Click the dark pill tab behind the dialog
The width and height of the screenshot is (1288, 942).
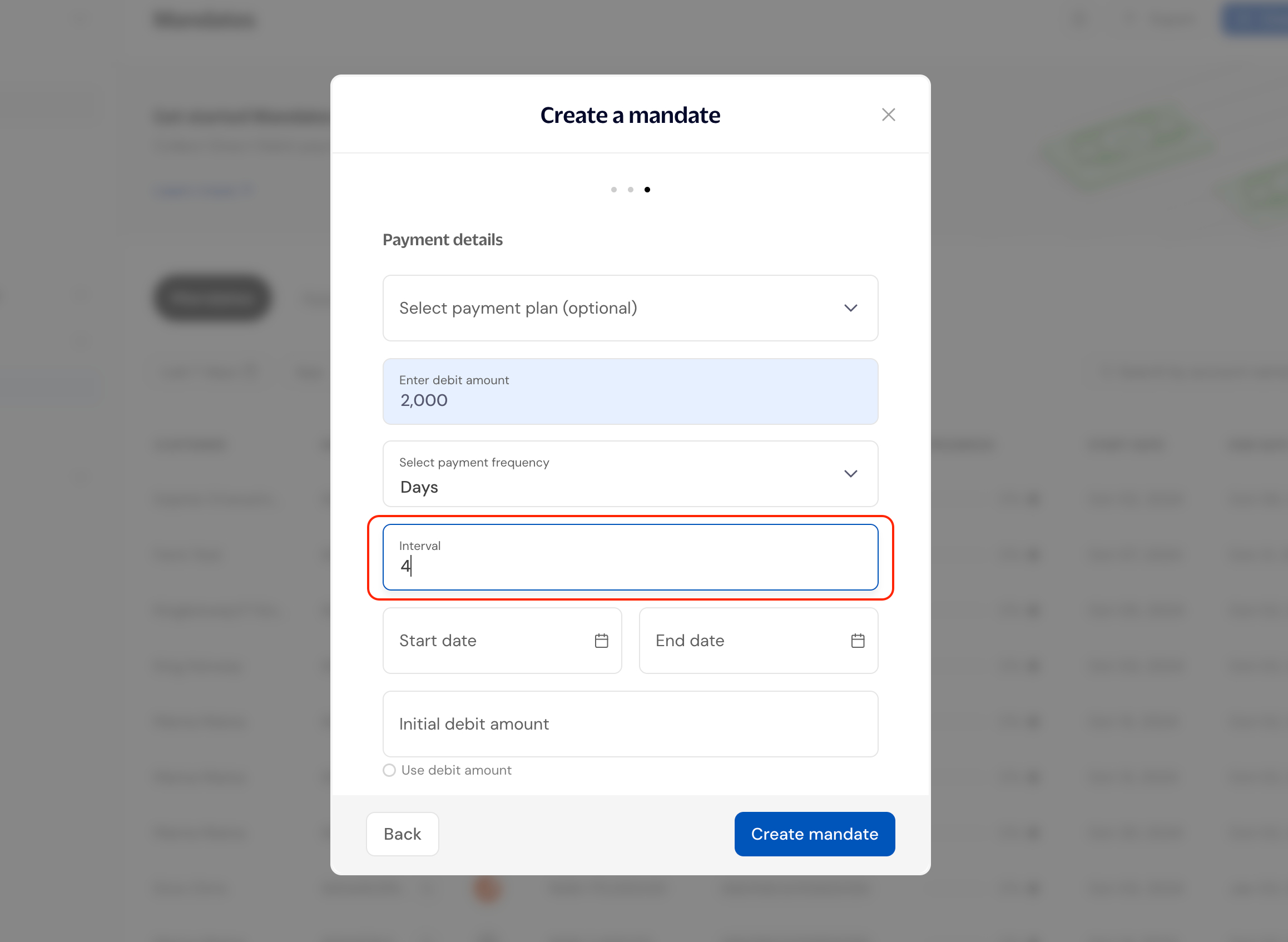coord(211,298)
